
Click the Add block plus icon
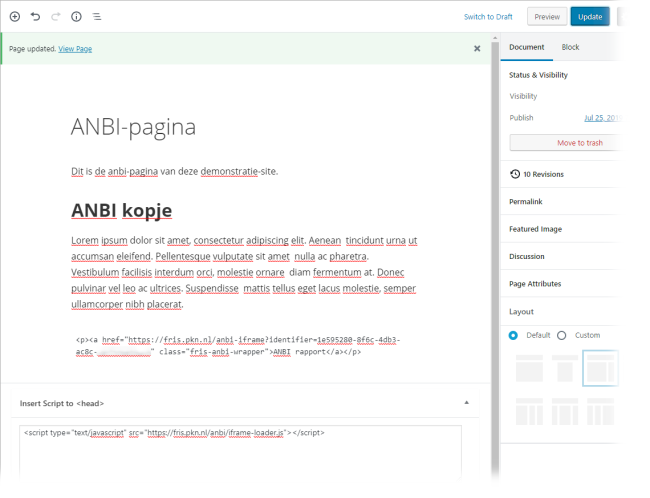click(15, 17)
